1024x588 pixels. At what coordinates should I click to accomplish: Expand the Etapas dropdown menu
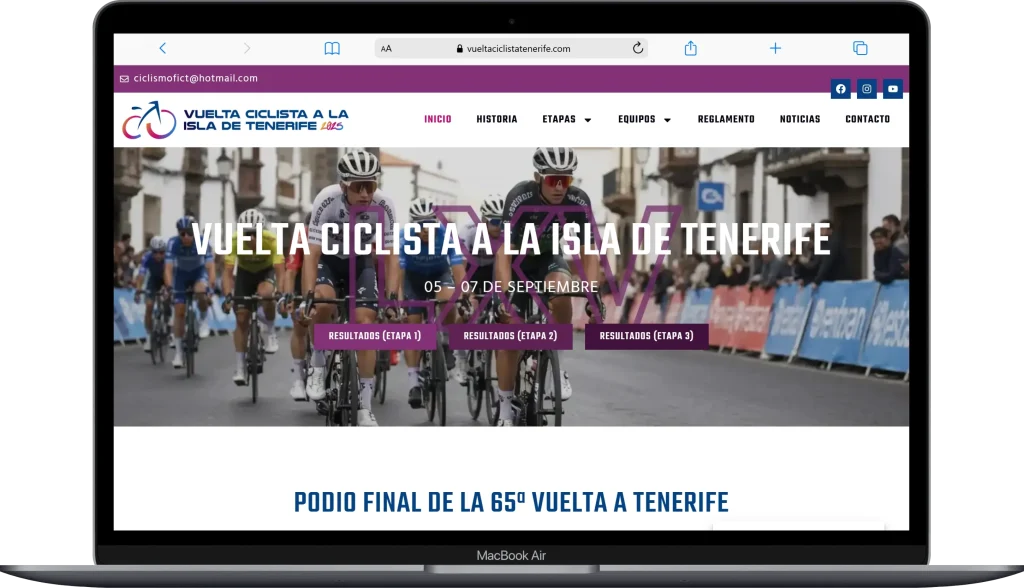567,119
